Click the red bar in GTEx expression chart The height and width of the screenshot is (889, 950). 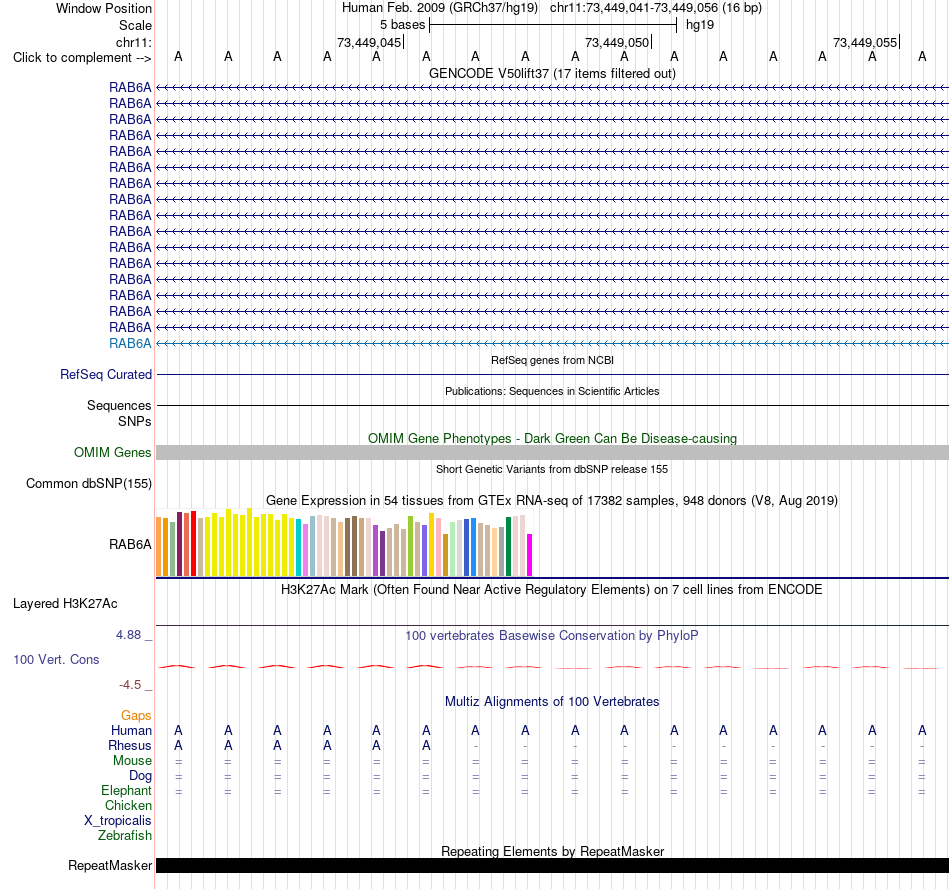tap(193, 543)
